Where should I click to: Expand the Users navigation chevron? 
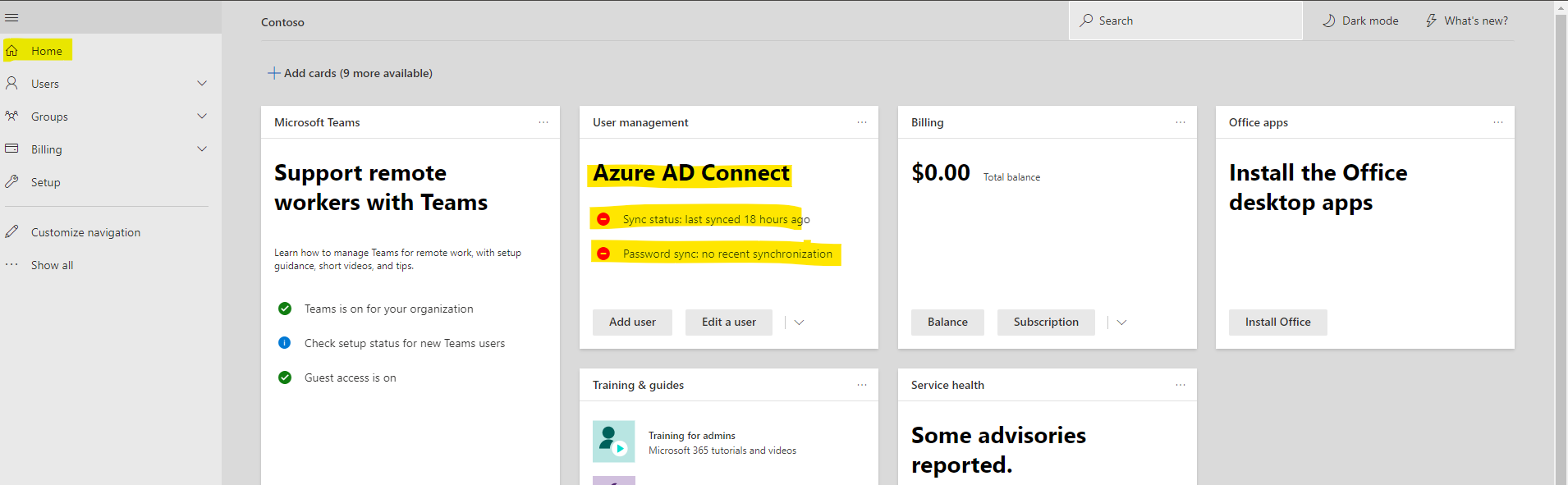coord(202,84)
